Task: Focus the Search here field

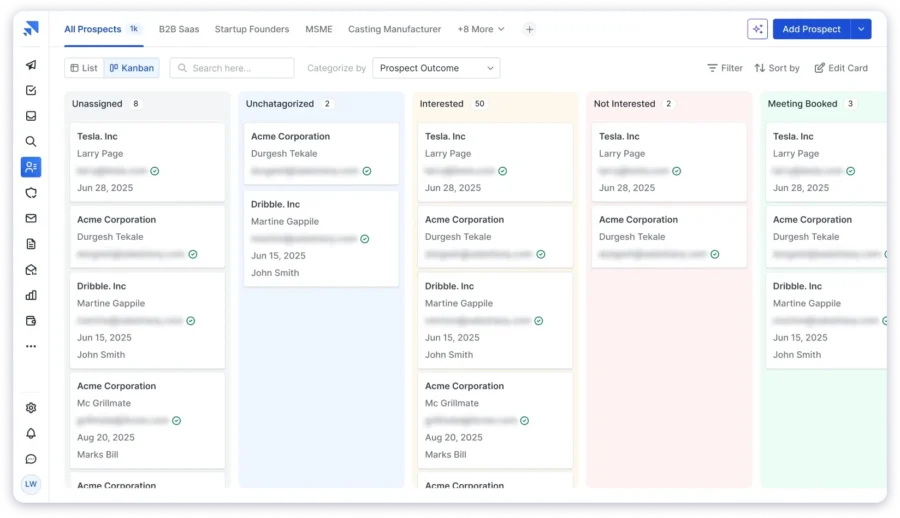Action: (232, 68)
